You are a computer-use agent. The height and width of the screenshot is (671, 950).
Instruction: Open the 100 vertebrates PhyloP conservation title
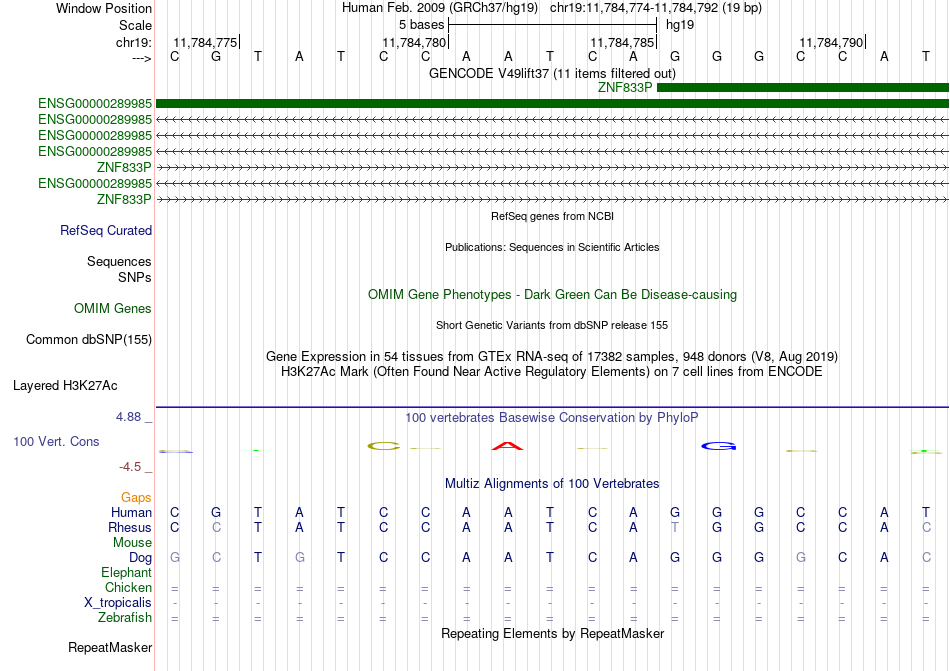pos(552,417)
